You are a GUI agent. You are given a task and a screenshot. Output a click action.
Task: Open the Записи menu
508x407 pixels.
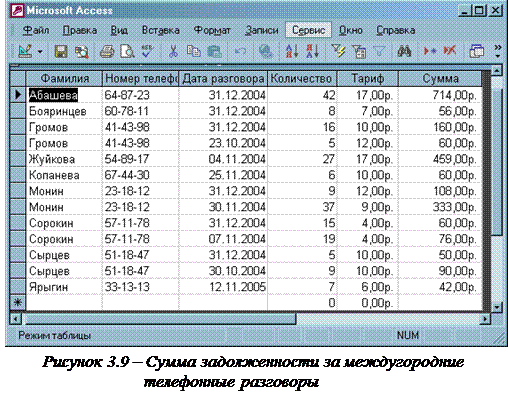pos(262,30)
